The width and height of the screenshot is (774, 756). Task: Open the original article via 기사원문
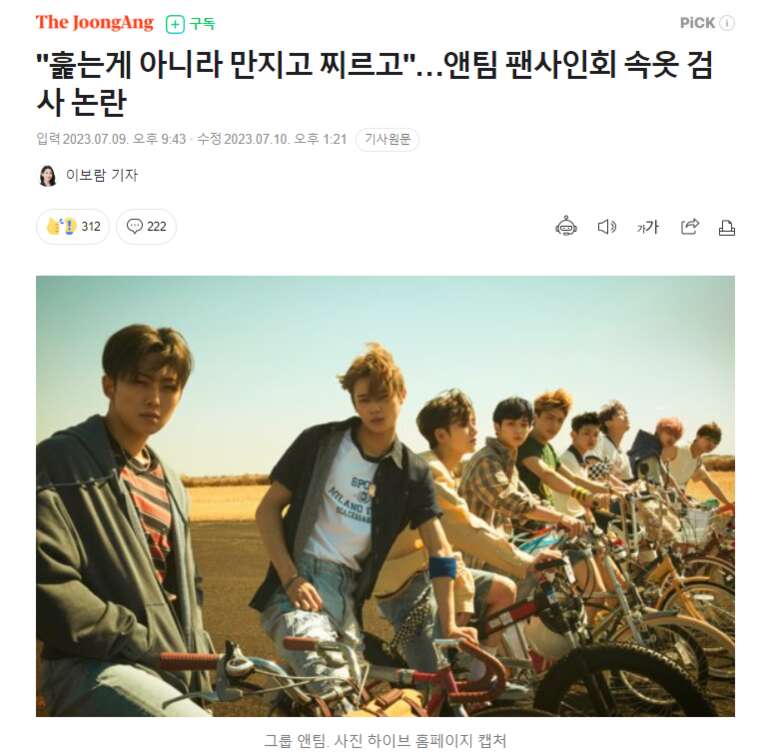tap(387, 140)
